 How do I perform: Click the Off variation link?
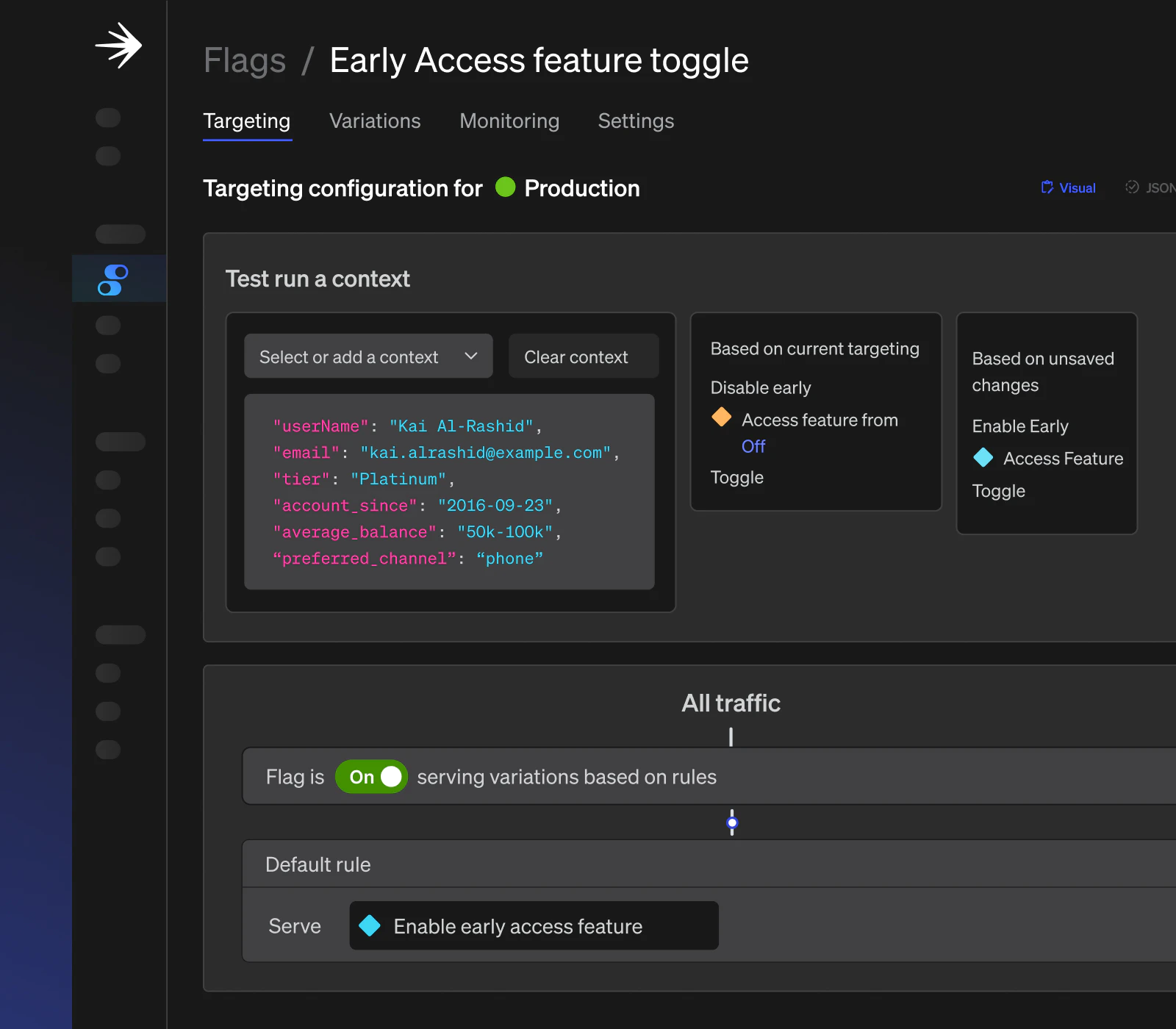(x=753, y=446)
